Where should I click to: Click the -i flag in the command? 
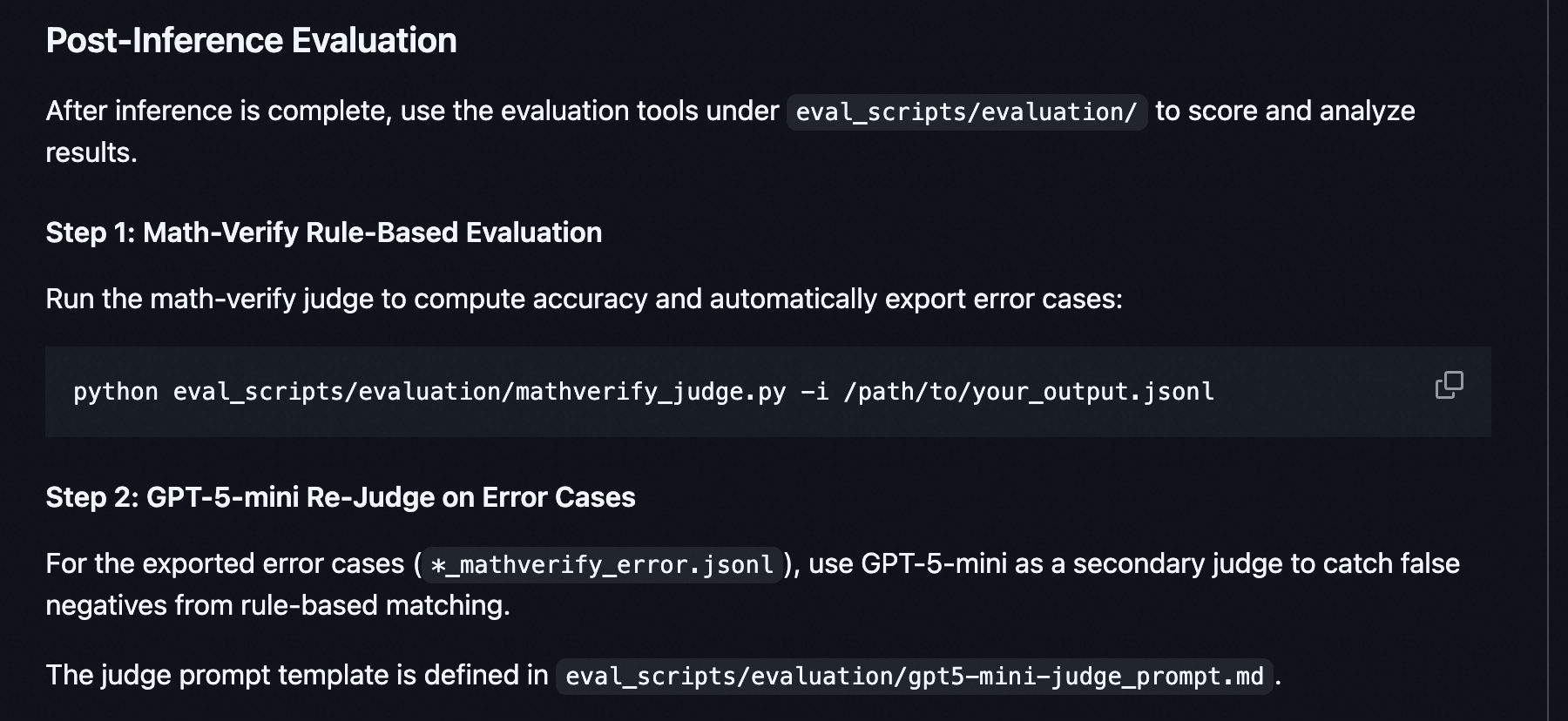point(814,392)
